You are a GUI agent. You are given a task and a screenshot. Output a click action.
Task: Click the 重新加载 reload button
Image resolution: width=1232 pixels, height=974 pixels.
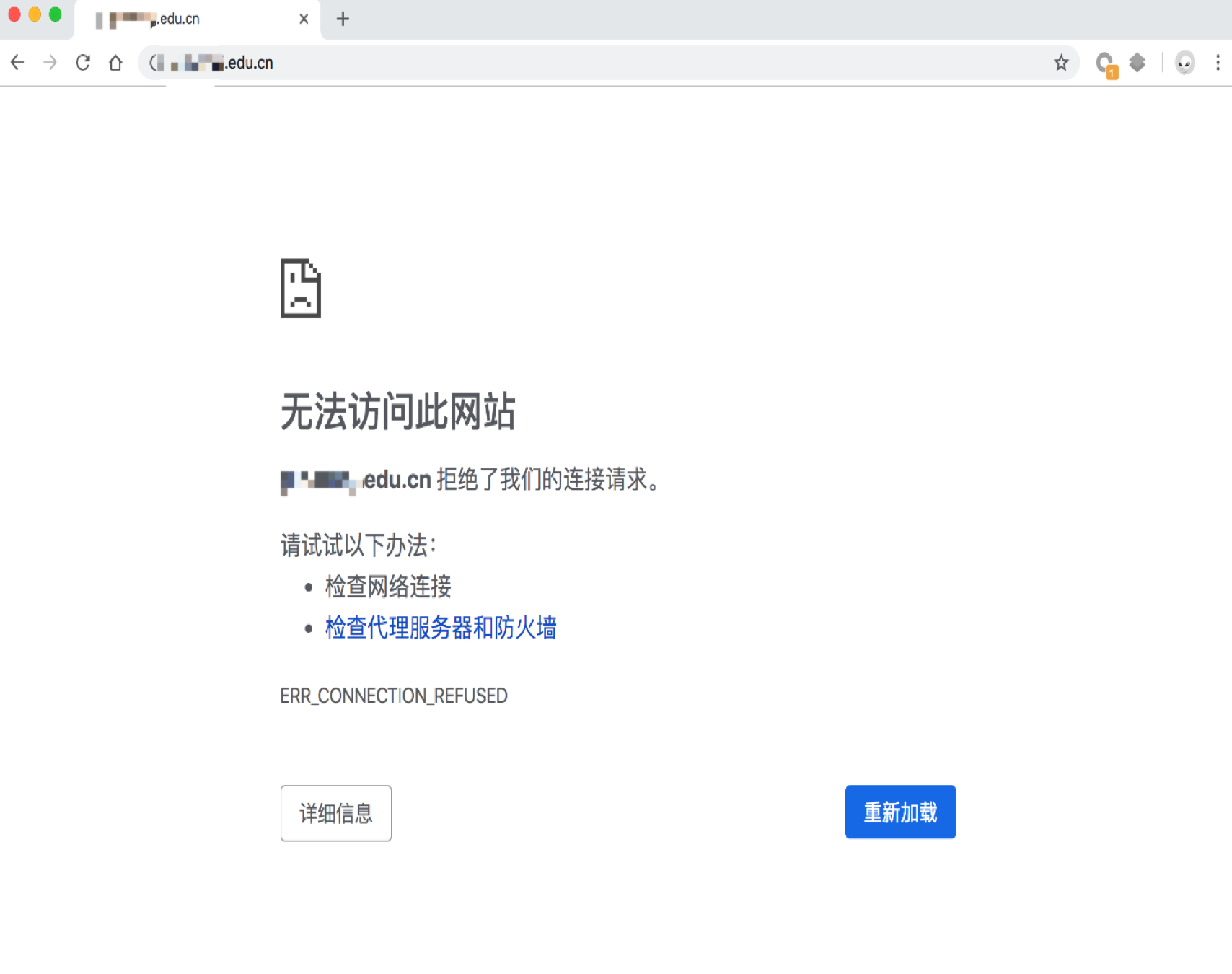(x=899, y=812)
